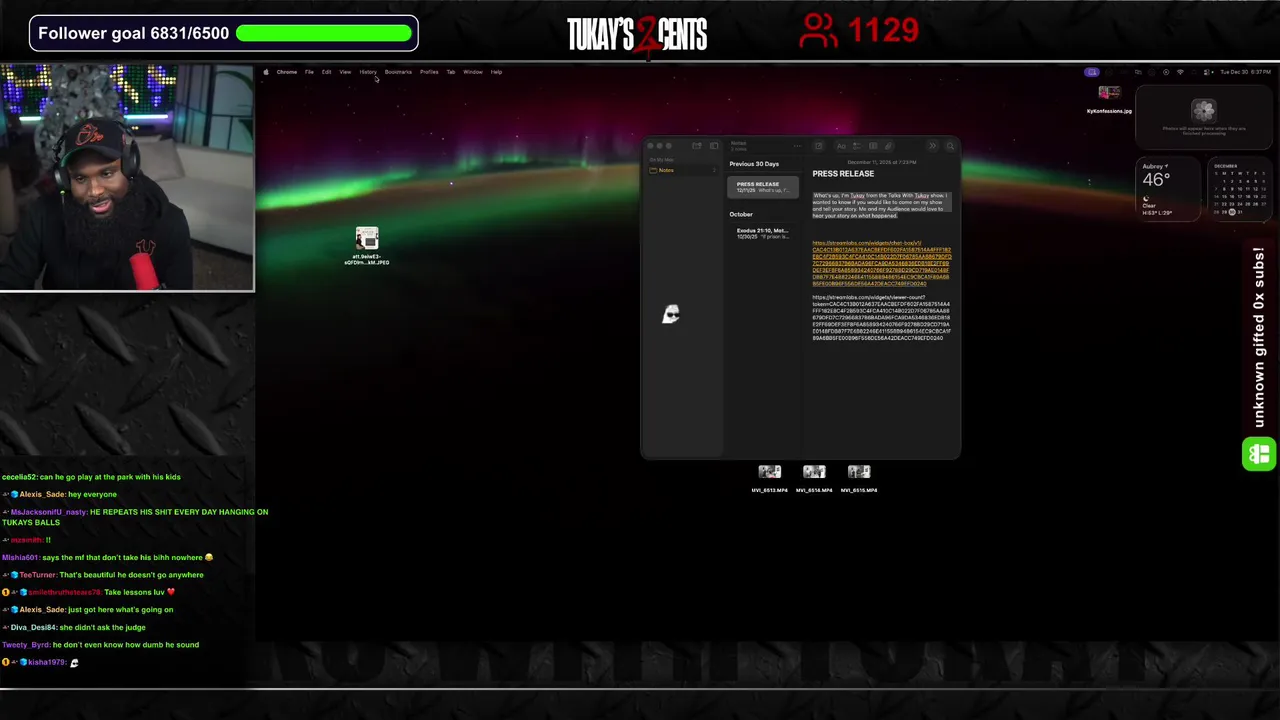Open the Profiles menu
The width and height of the screenshot is (1280, 720).
429,72
